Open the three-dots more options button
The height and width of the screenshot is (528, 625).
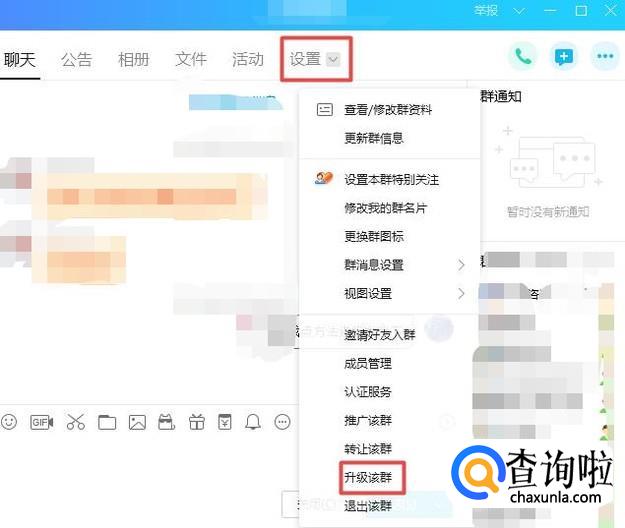[604, 57]
